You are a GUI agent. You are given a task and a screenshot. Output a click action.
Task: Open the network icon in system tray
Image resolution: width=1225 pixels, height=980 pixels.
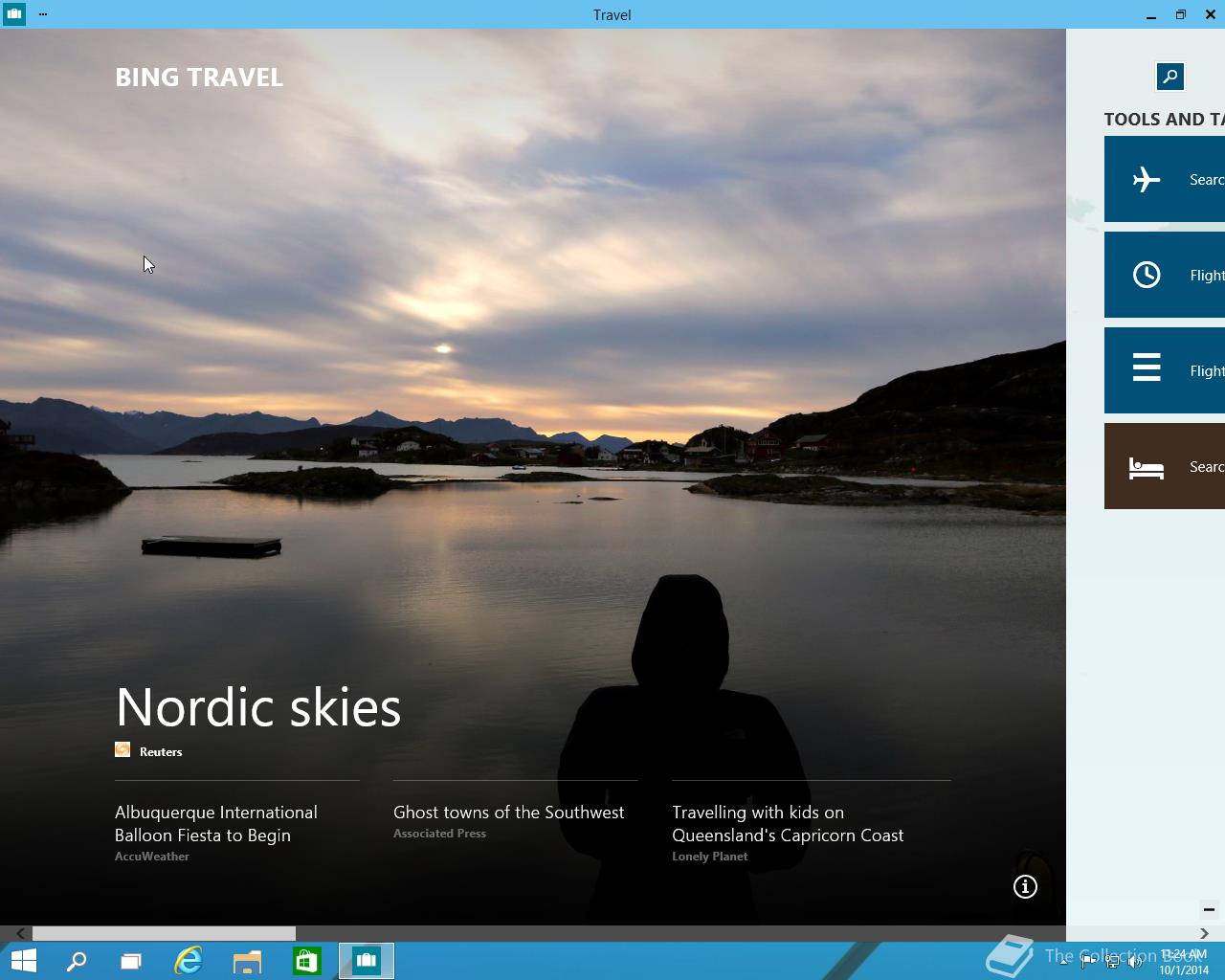point(1112,962)
